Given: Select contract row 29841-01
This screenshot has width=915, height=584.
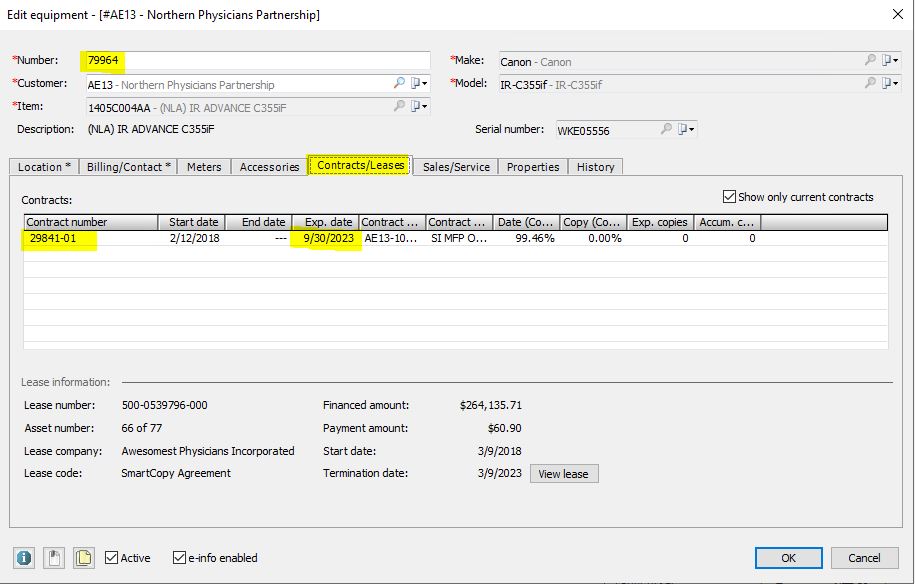Looking at the screenshot, I should 456,238.
